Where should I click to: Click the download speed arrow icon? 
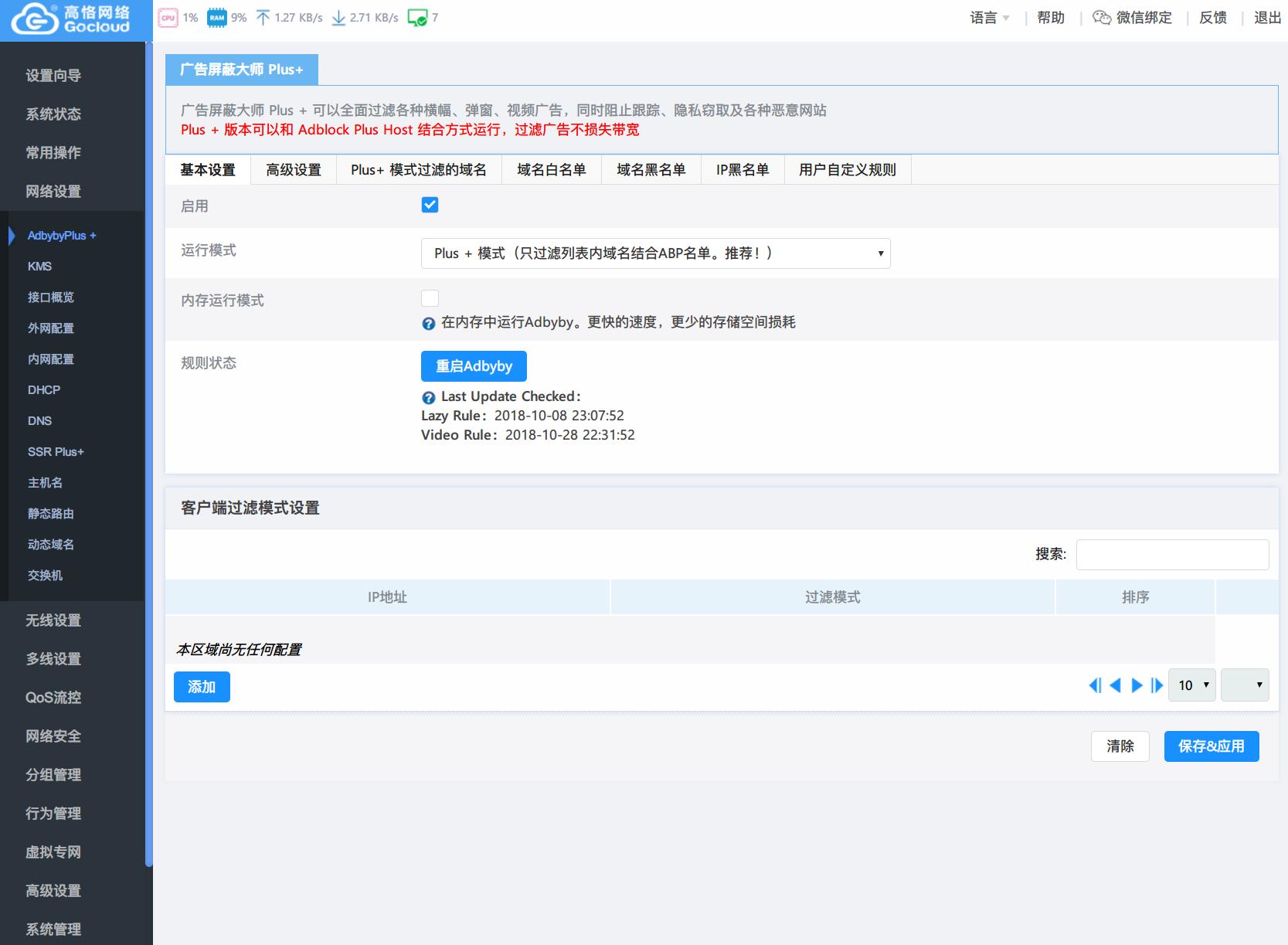coord(338,18)
